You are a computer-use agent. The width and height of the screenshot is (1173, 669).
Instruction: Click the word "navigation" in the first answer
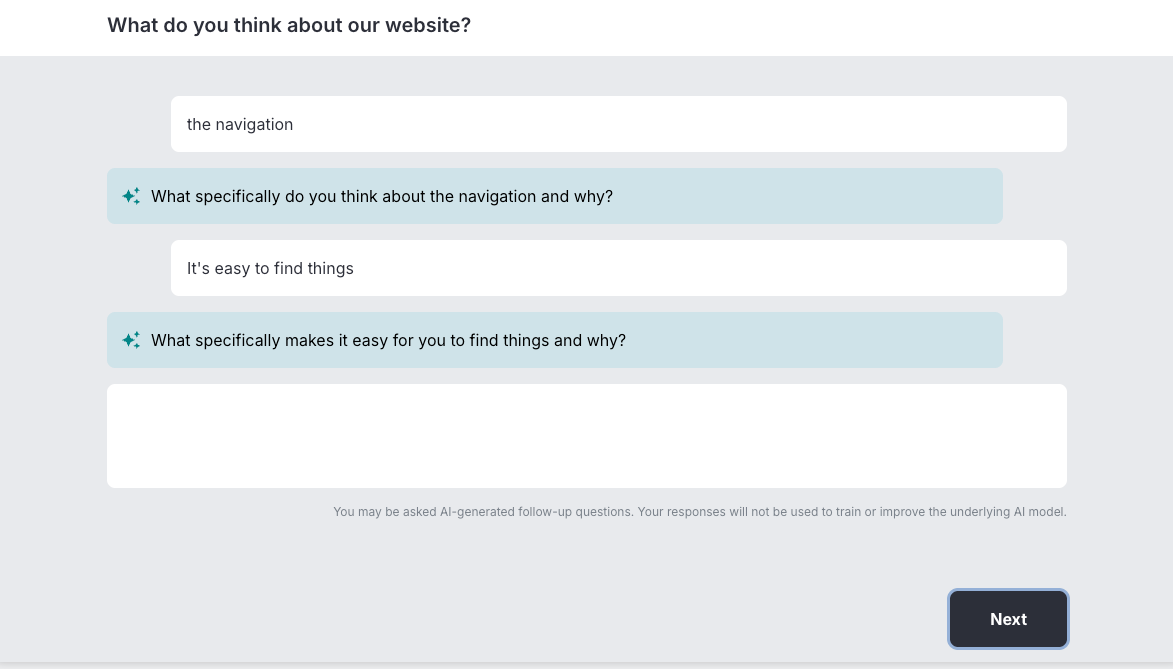pos(254,124)
